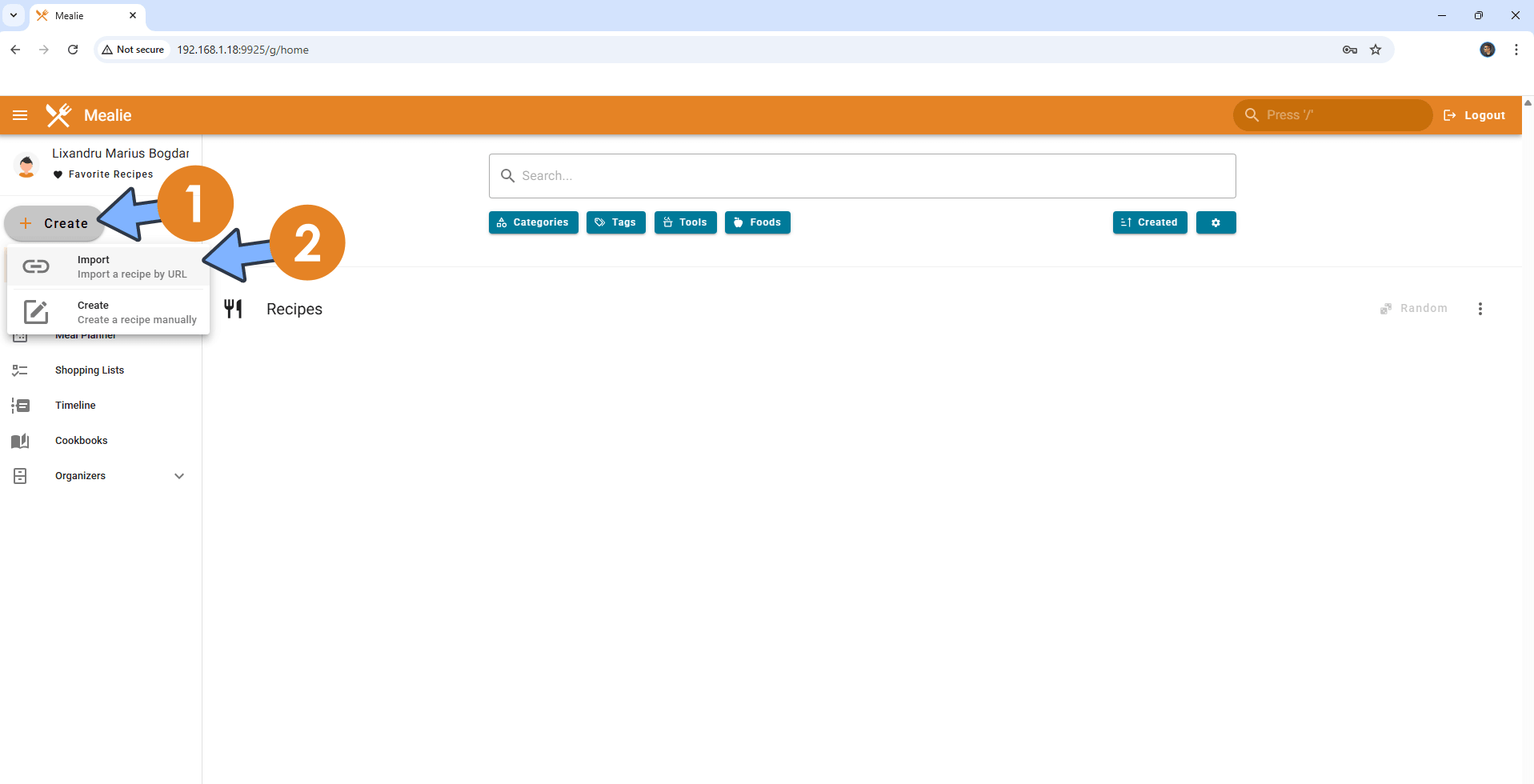Click the Logout button
Image resolution: width=1534 pixels, height=784 pixels.
click(x=1474, y=115)
